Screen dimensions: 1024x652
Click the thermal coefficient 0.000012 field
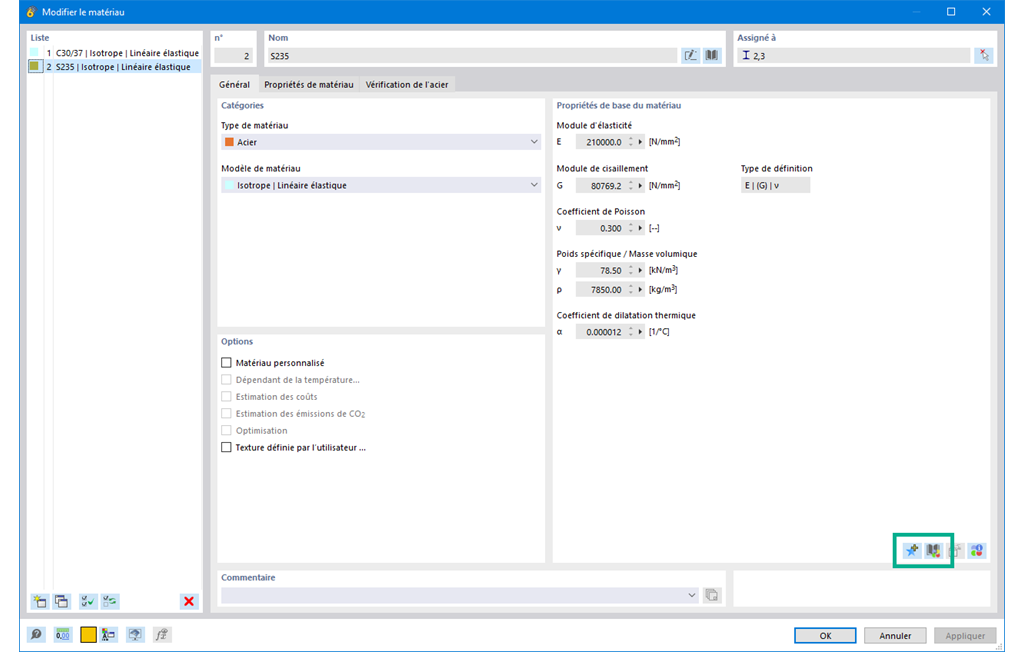click(601, 332)
